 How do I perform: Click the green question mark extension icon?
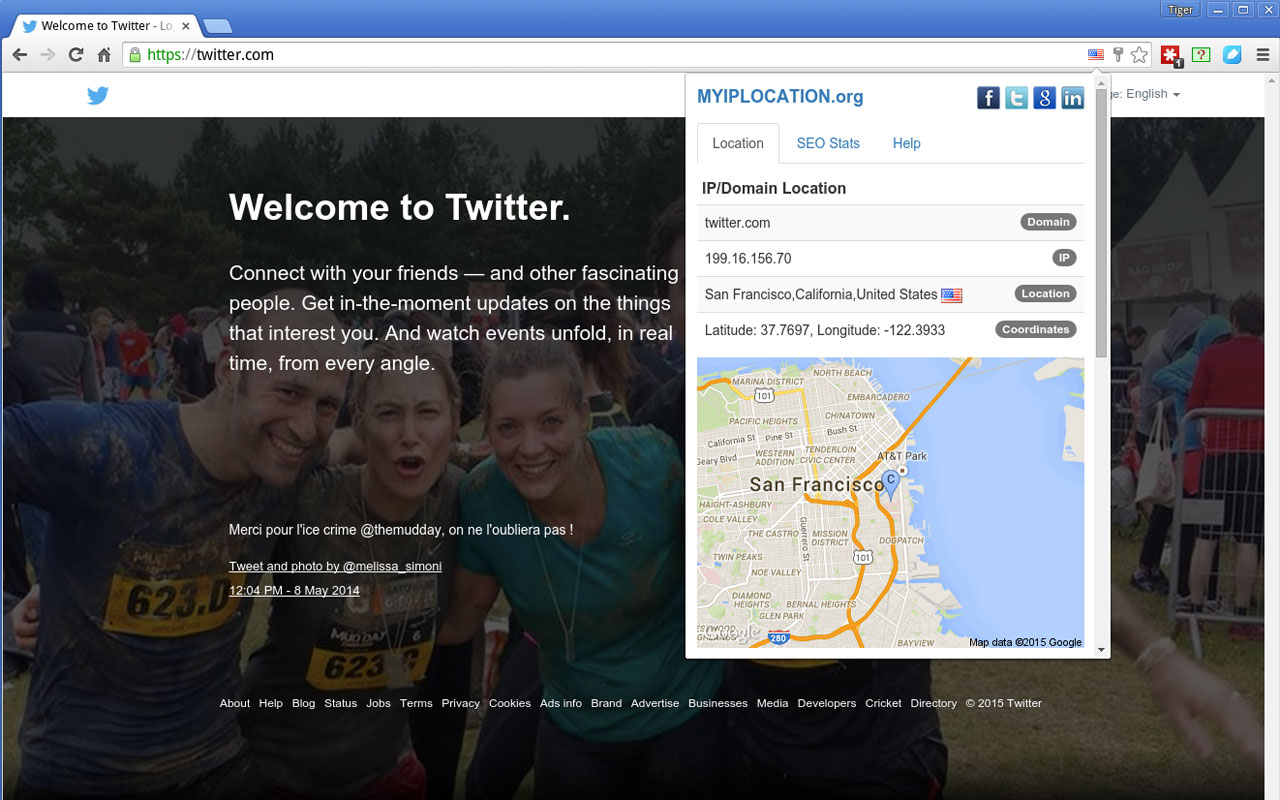[1201, 55]
